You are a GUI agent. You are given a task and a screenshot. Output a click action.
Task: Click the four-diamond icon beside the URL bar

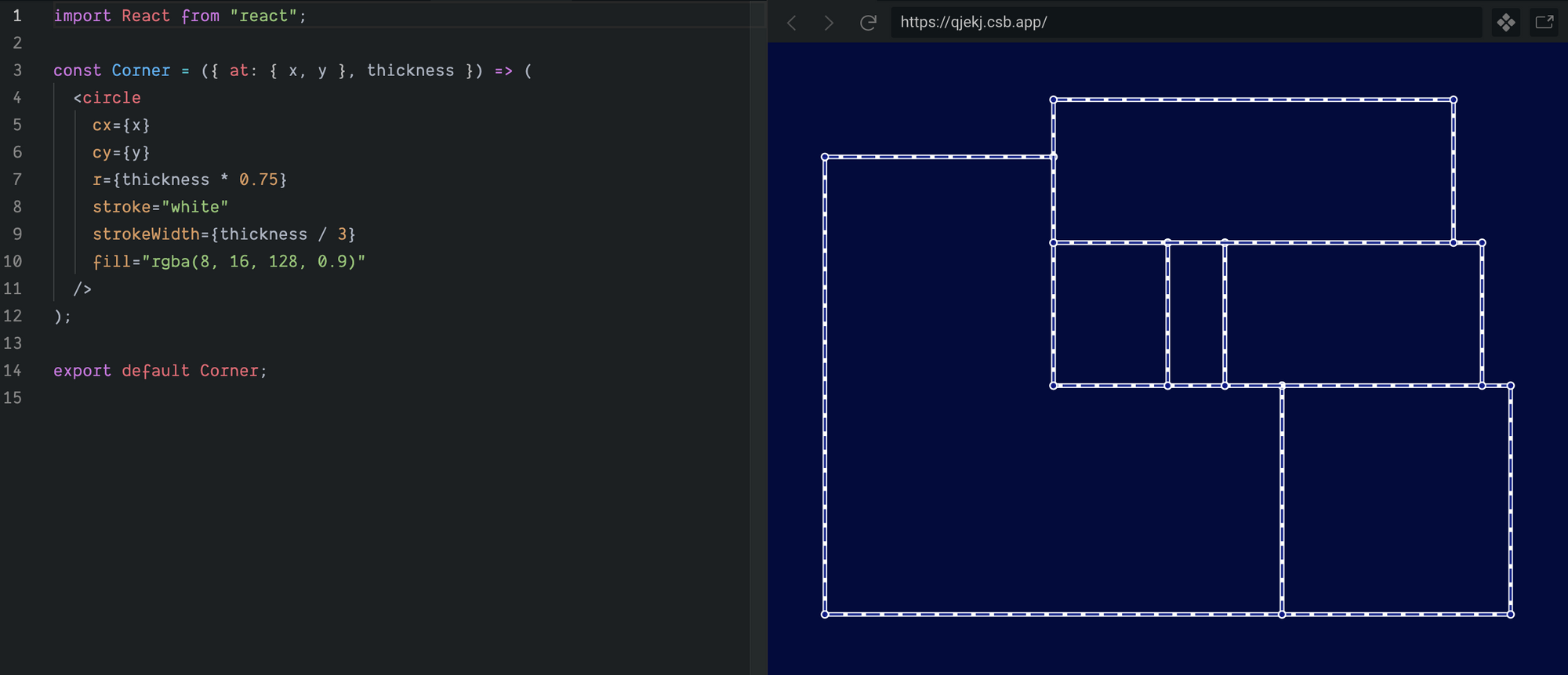(1505, 23)
